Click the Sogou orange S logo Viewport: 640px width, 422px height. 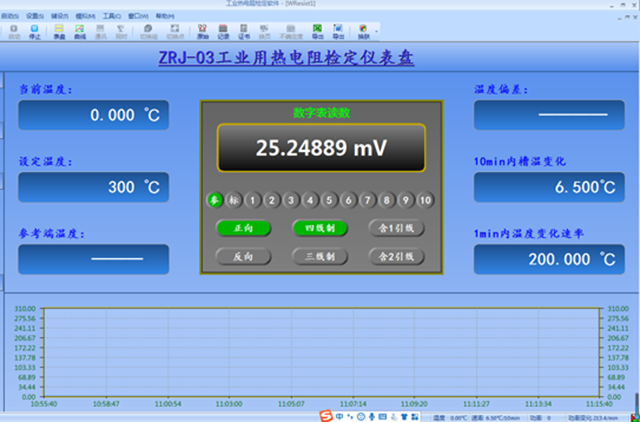coord(326,416)
